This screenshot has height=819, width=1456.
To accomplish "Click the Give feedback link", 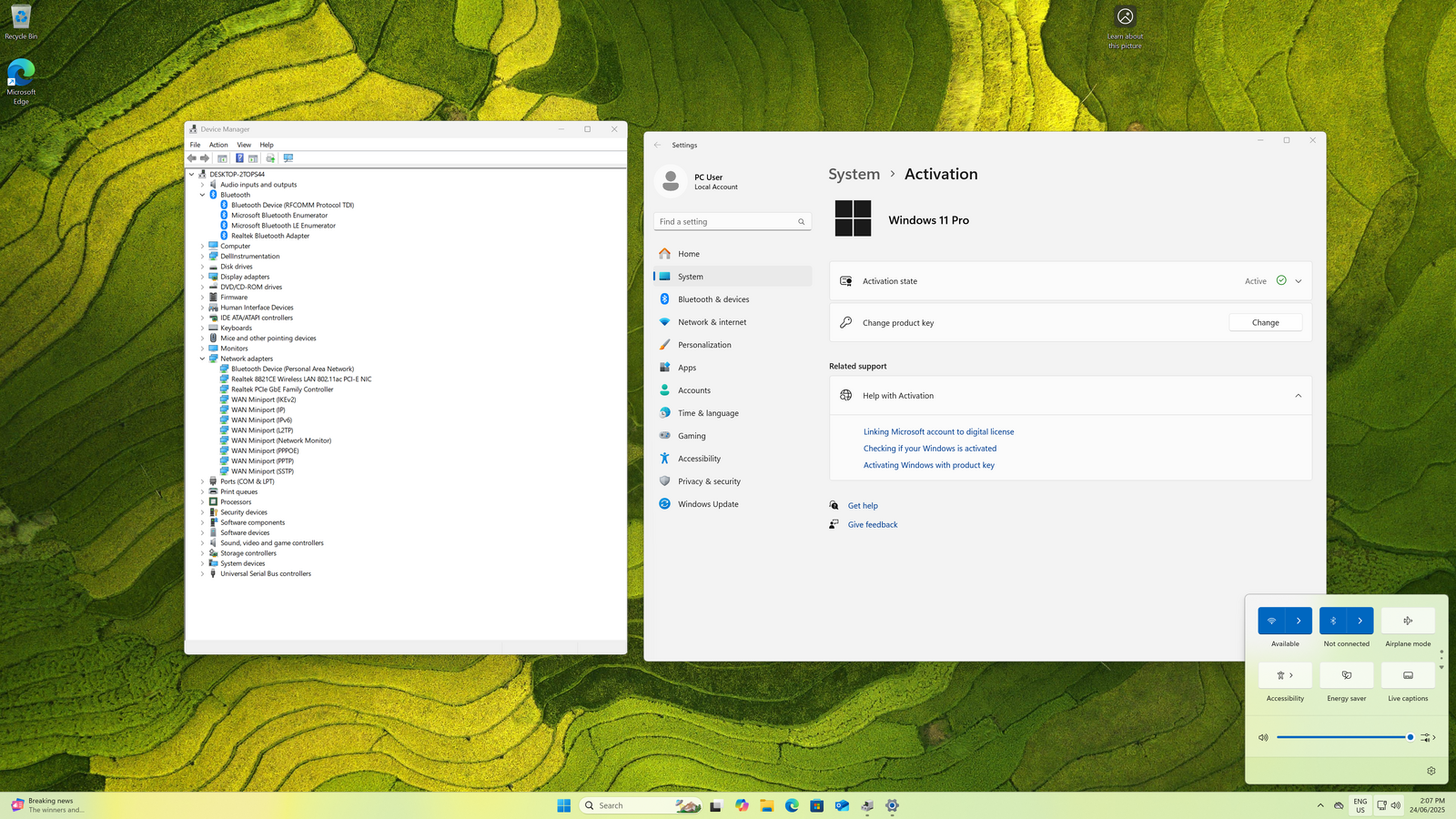I will (873, 525).
